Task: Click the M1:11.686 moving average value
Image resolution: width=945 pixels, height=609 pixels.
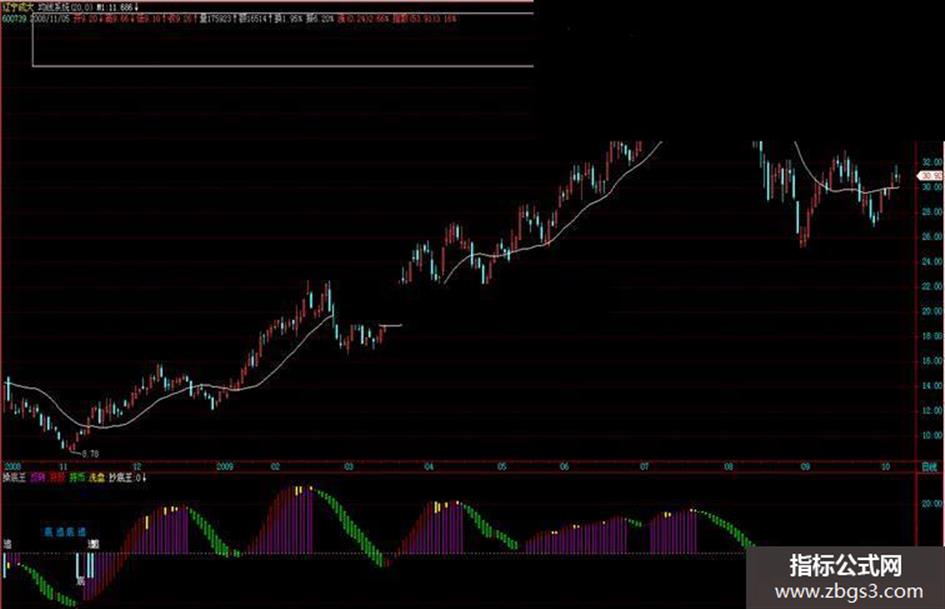Action: click(x=116, y=8)
